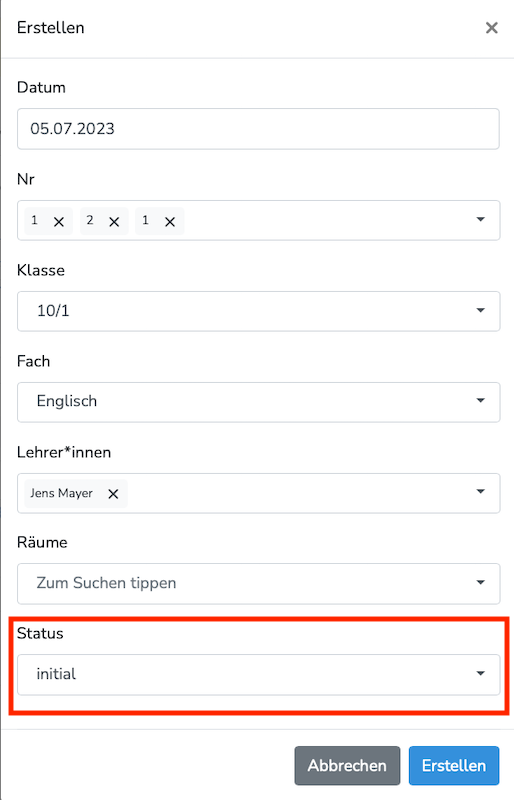Image resolution: width=514 pixels, height=800 pixels.
Task: Open the Klasse dropdown arrow
Action: 480,310
